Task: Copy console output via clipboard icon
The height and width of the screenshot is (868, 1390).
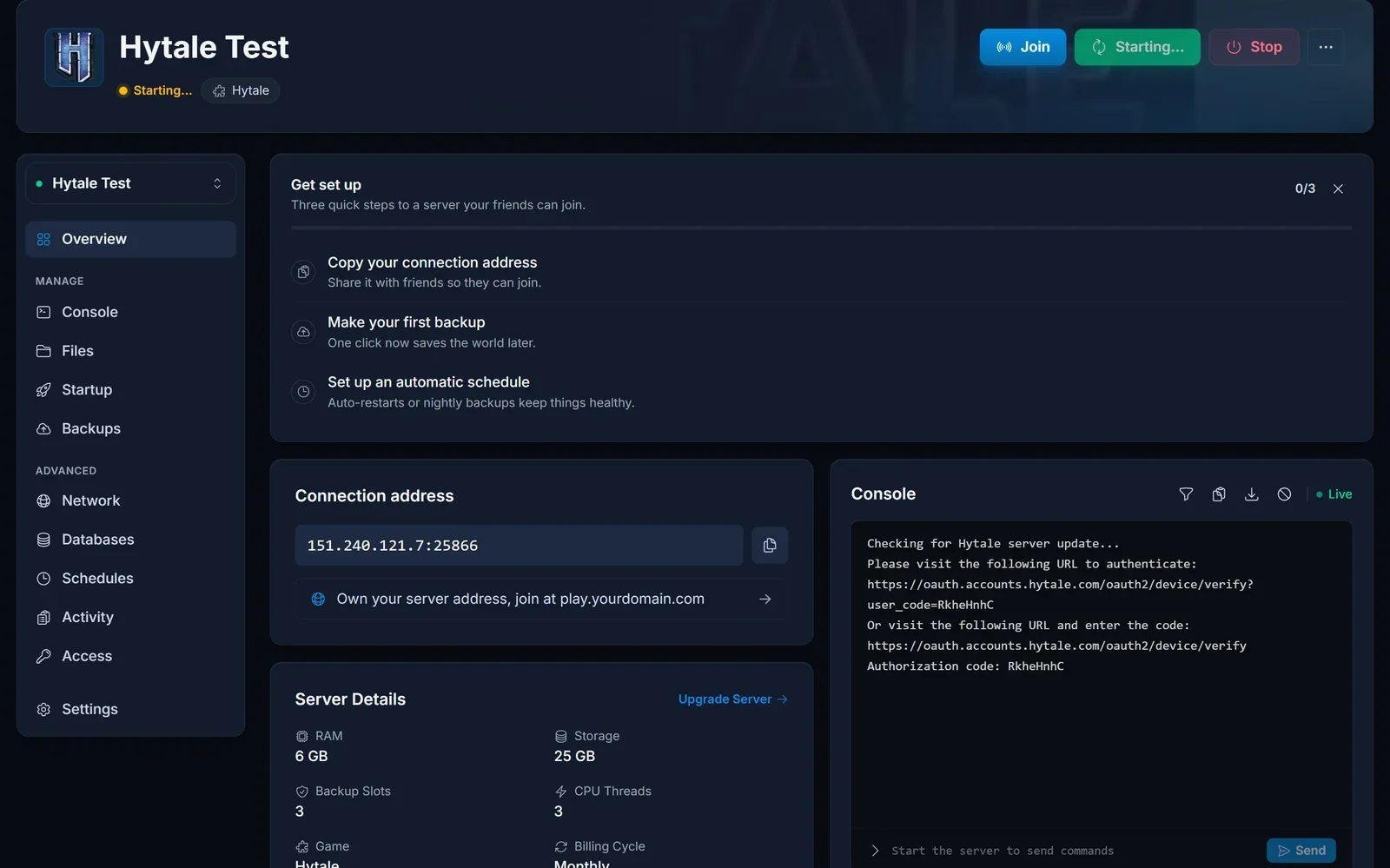Action: pyautogui.click(x=1219, y=494)
